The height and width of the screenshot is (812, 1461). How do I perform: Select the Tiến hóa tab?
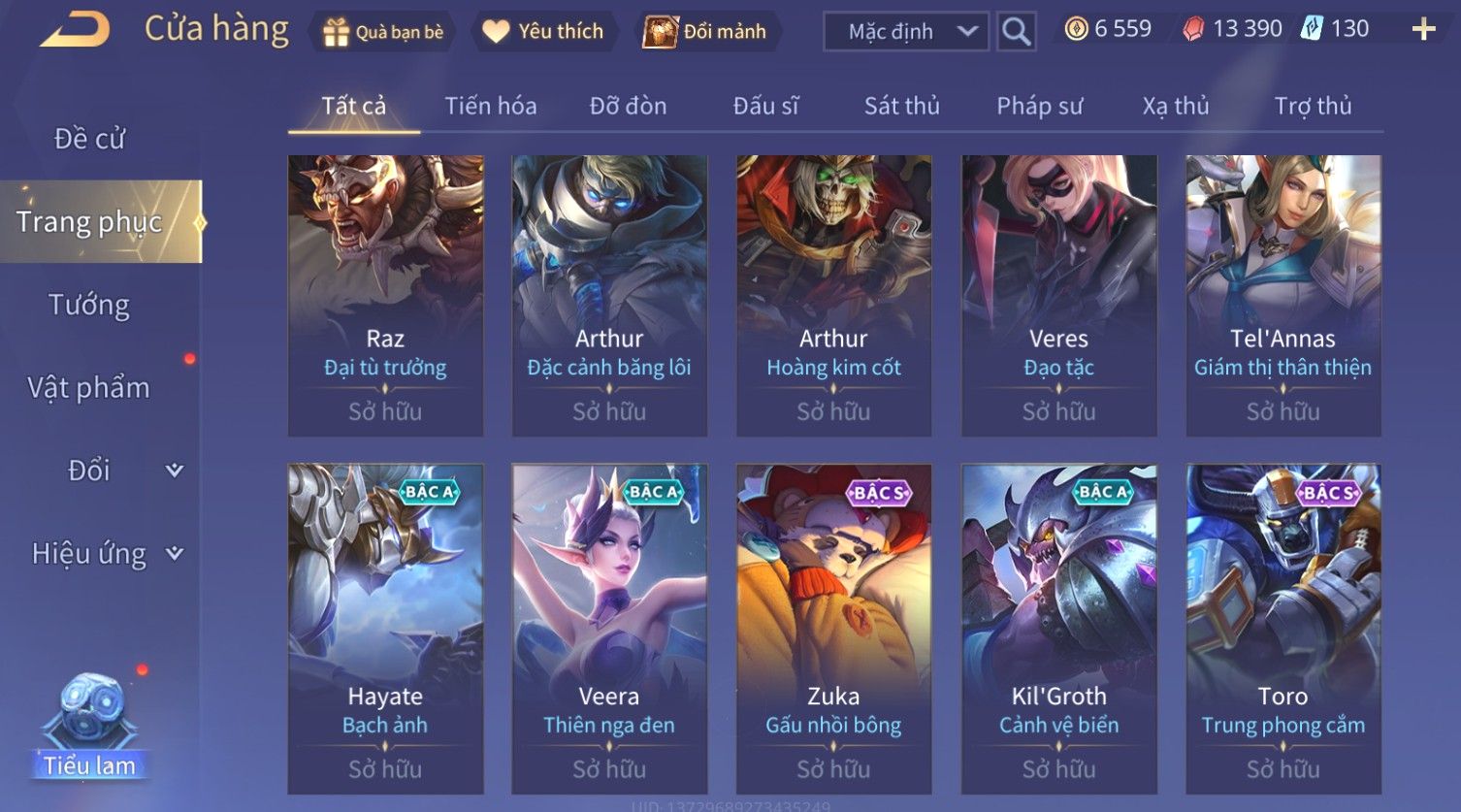490,106
